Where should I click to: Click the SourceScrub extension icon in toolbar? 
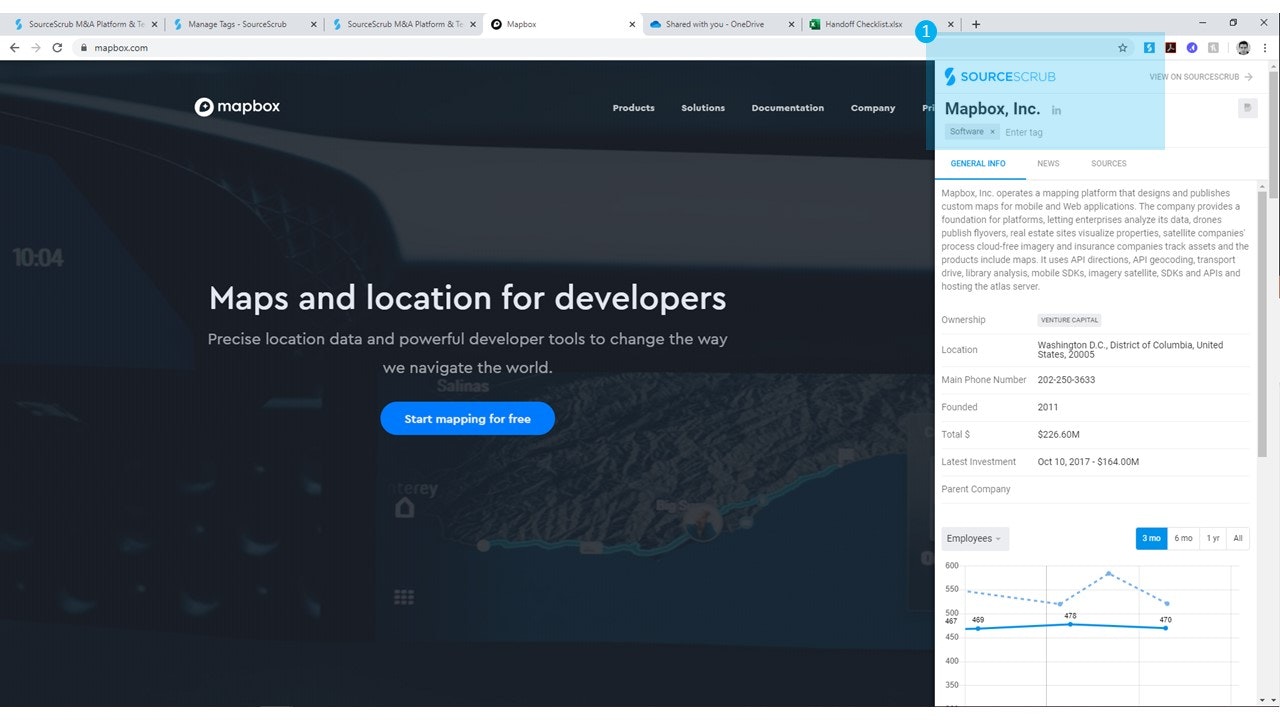pos(1149,47)
